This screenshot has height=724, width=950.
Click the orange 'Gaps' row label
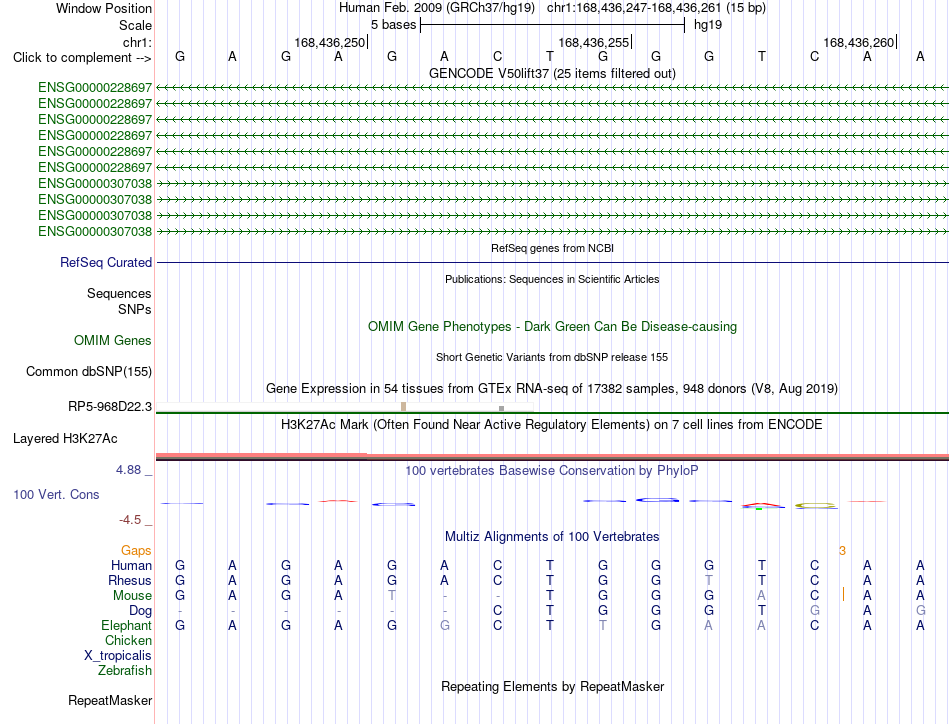pyautogui.click(x=136, y=550)
